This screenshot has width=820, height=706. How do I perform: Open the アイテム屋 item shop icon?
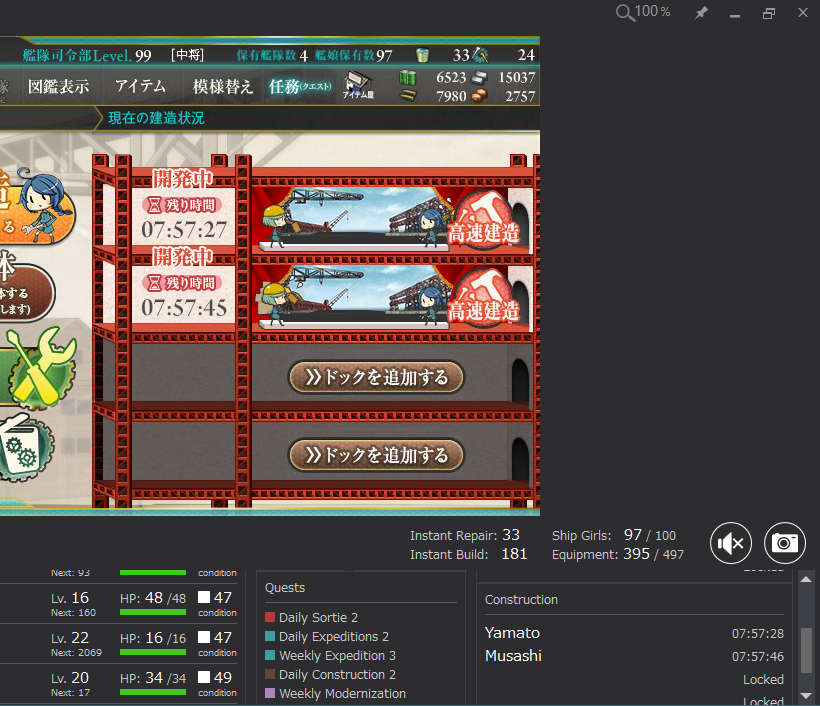tap(358, 85)
